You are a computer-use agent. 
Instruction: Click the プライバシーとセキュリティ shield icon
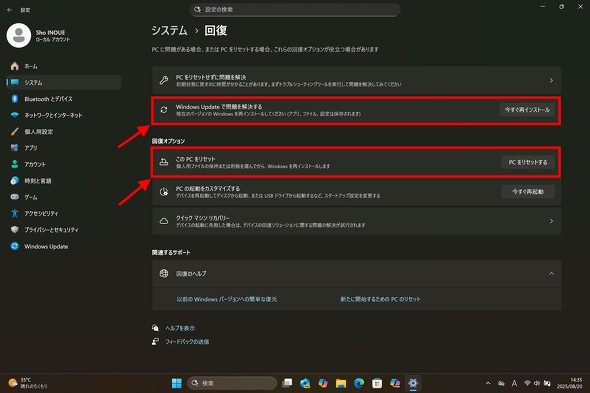15,230
